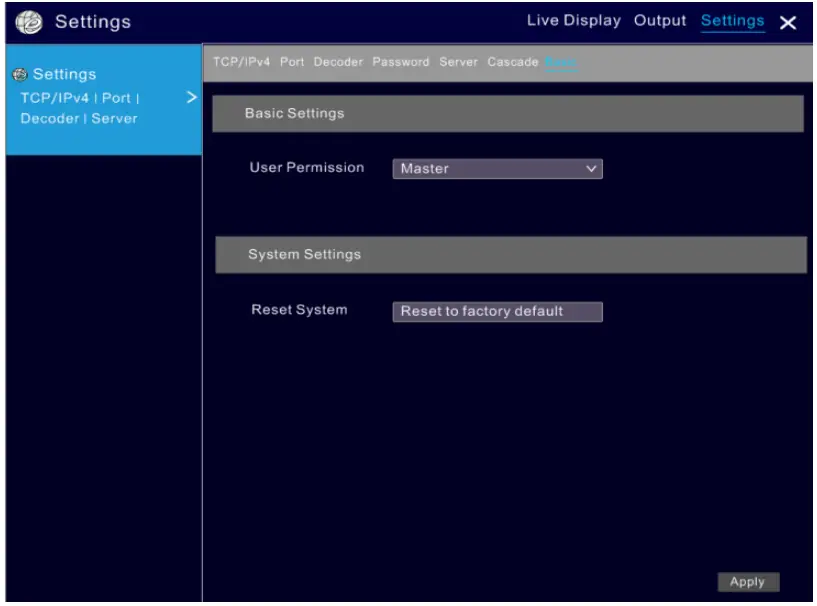Click Reset to factory default button

pyautogui.click(x=498, y=312)
